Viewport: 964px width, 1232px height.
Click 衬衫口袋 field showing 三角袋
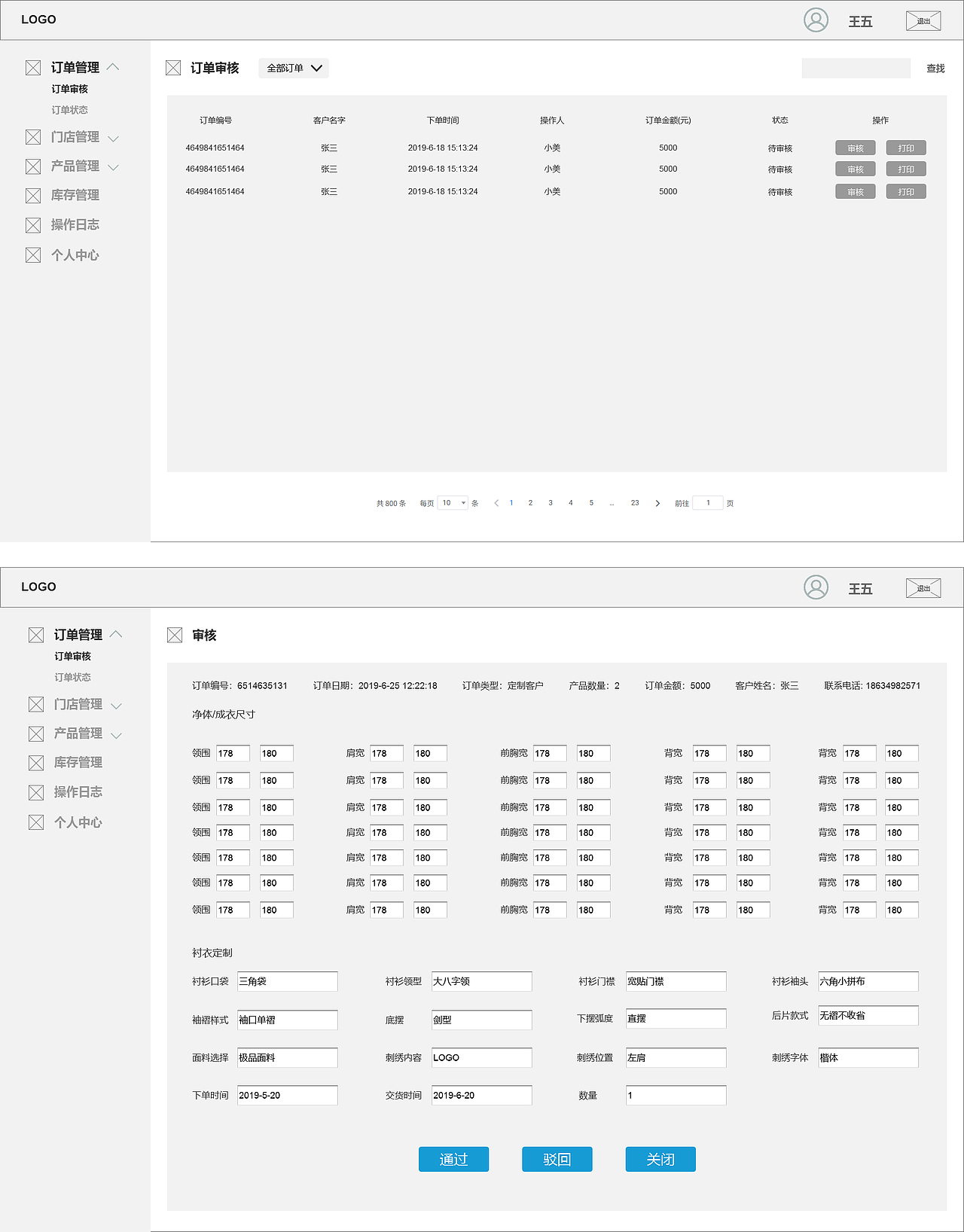[x=288, y=981]
